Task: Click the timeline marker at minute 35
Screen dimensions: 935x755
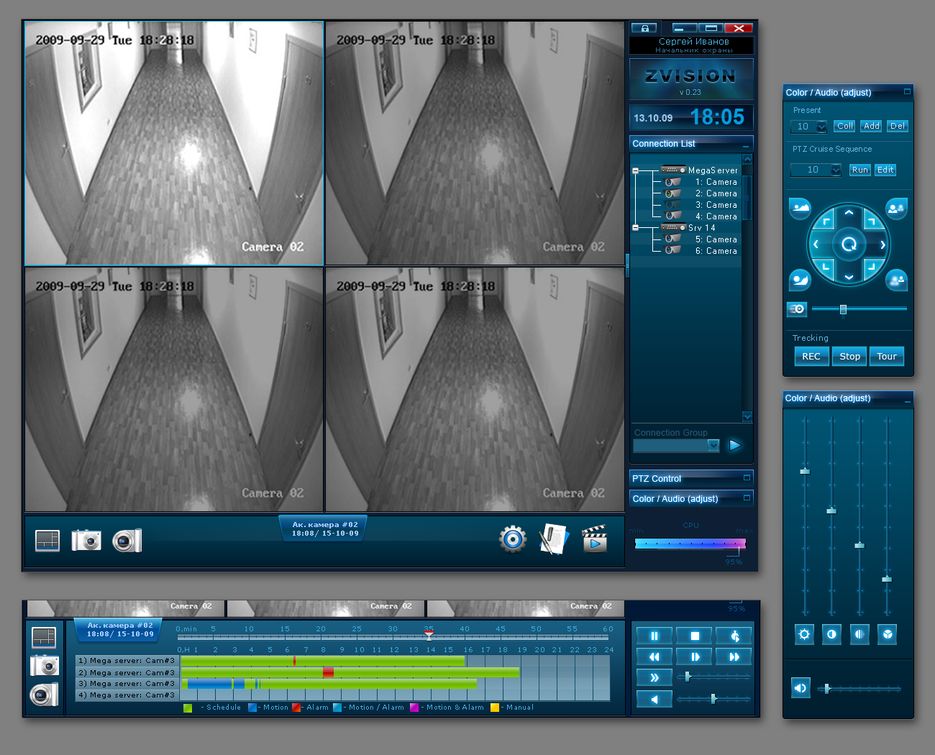Action: point(429,635)
